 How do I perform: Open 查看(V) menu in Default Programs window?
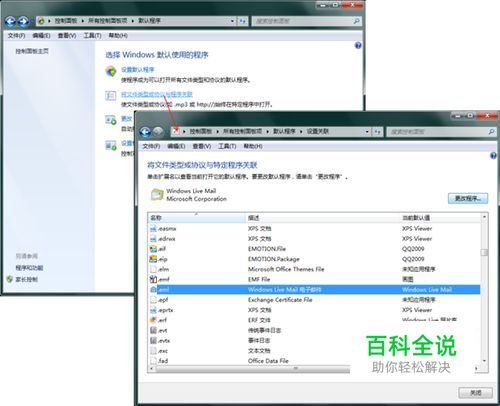point(67,35)
